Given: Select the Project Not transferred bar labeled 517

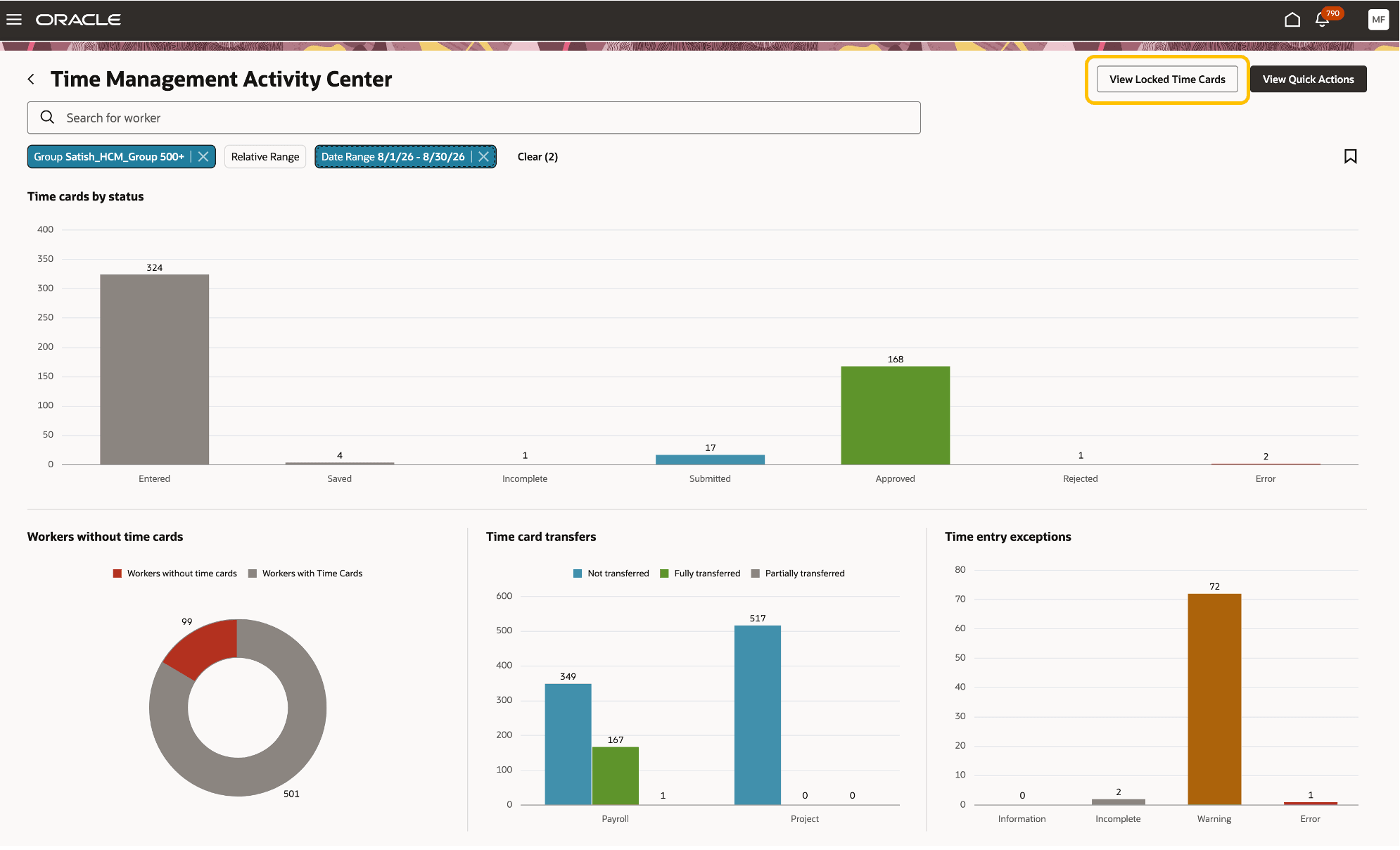Looking at the screenshot, I should 758,715.
